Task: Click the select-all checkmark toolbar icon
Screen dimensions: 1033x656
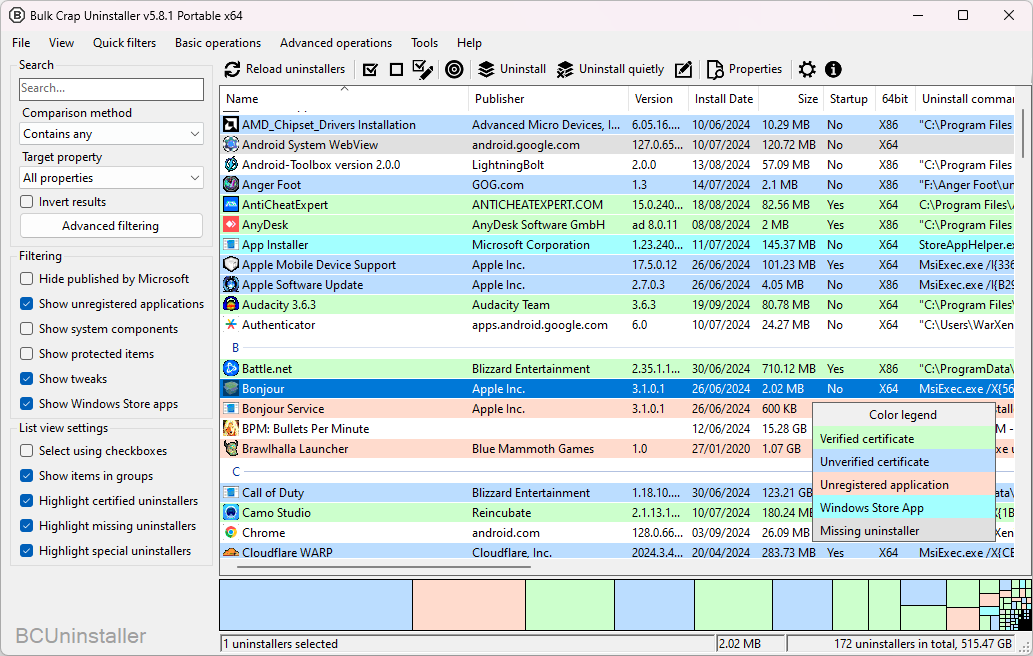Action: [x=370, y=69]
